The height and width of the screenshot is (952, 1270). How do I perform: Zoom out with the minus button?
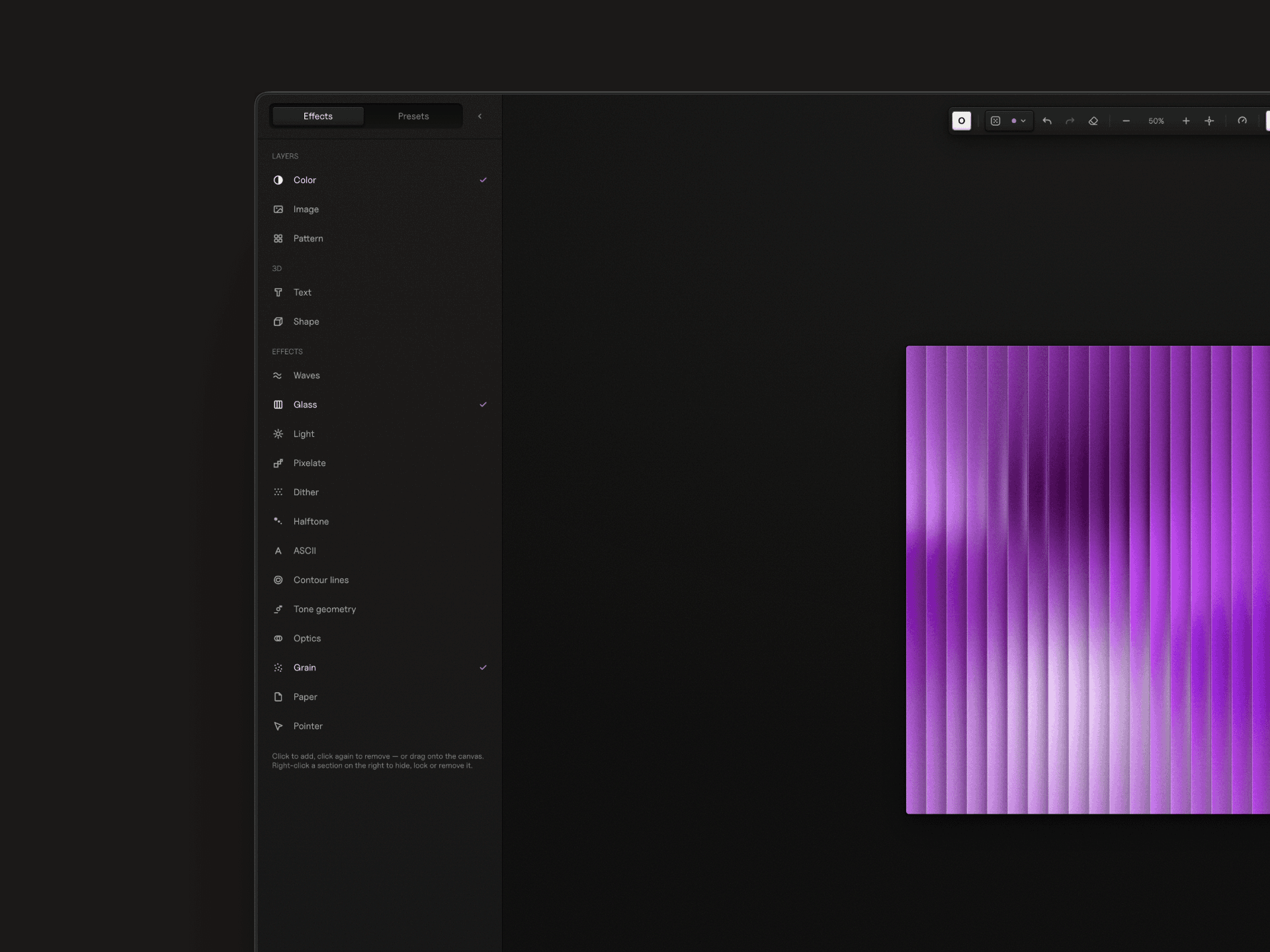[1126, 121]
